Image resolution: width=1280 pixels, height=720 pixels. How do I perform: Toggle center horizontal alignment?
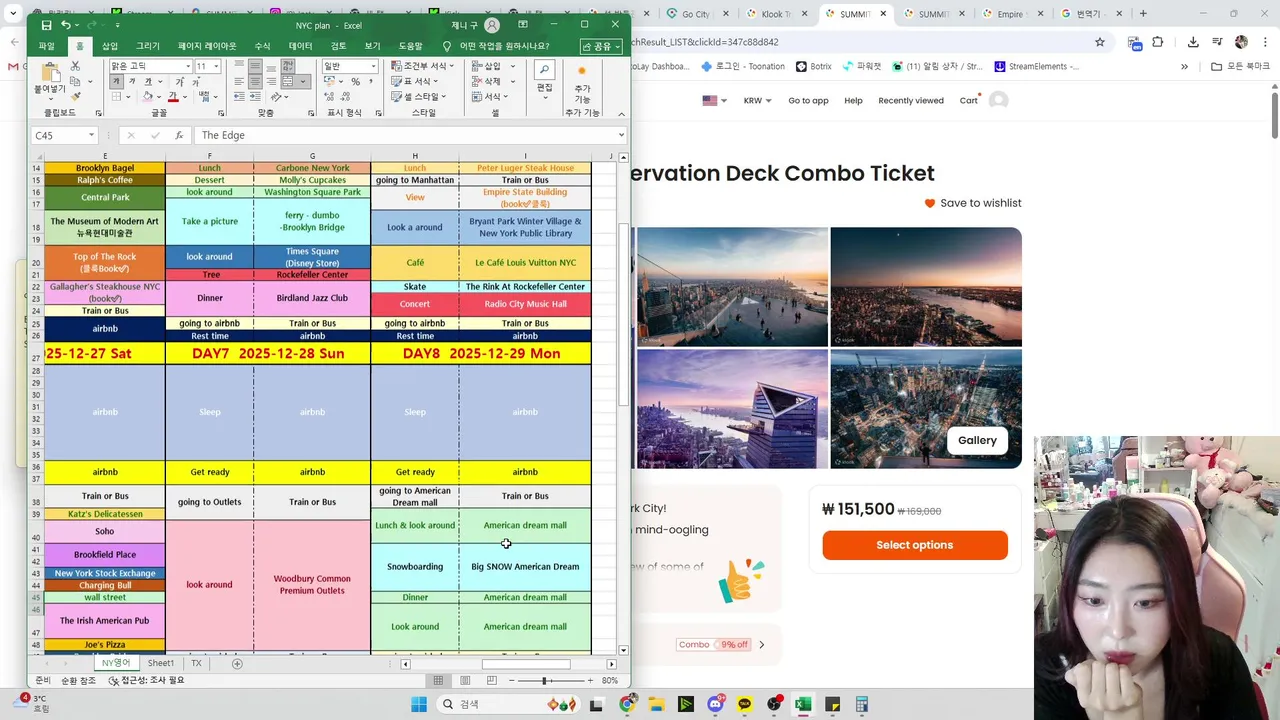click(255, 82)
